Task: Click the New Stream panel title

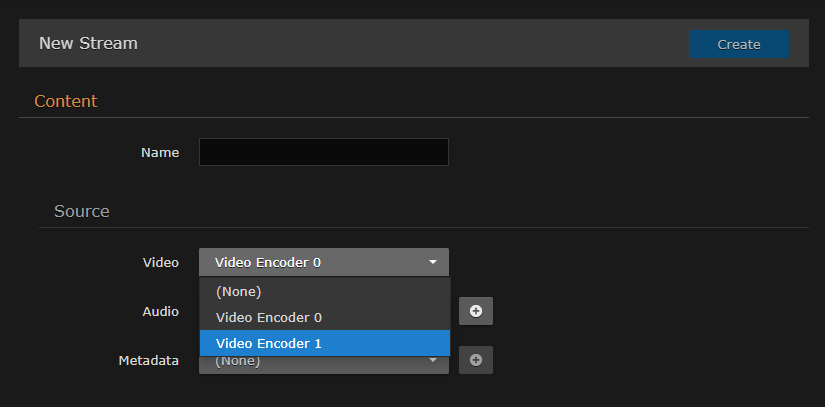Action: coord(88,44)
